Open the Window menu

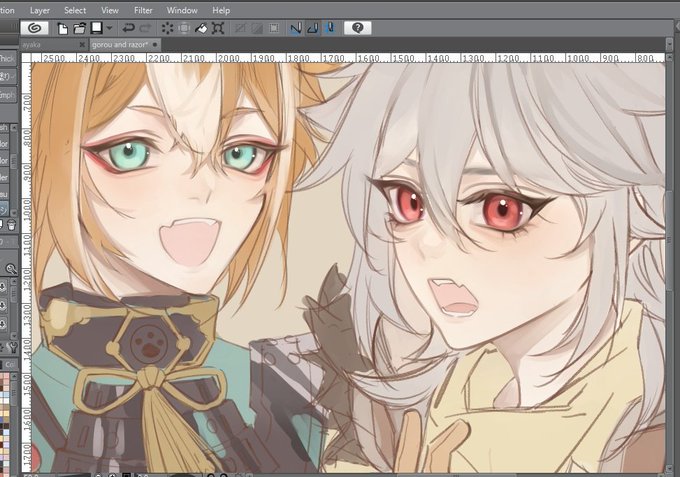tap(182, 10)
